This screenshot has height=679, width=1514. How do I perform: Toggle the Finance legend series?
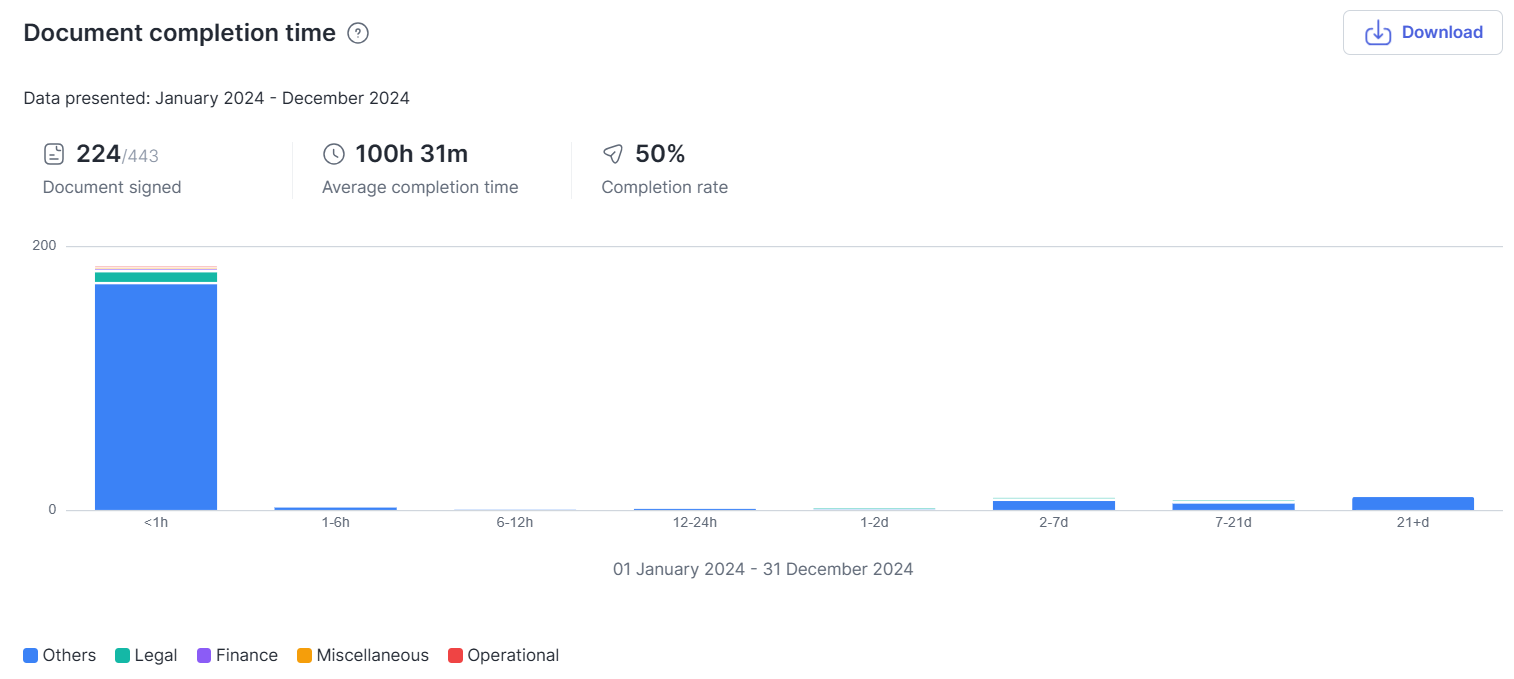click(237, 655)
